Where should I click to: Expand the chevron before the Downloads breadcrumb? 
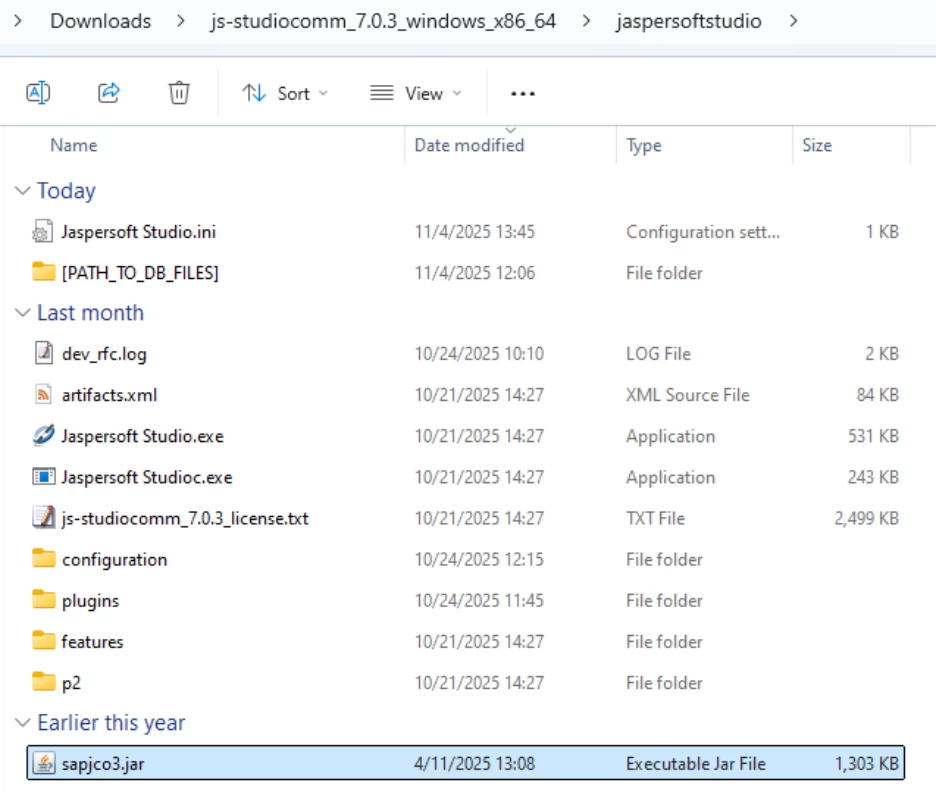(x=18, y=21)
